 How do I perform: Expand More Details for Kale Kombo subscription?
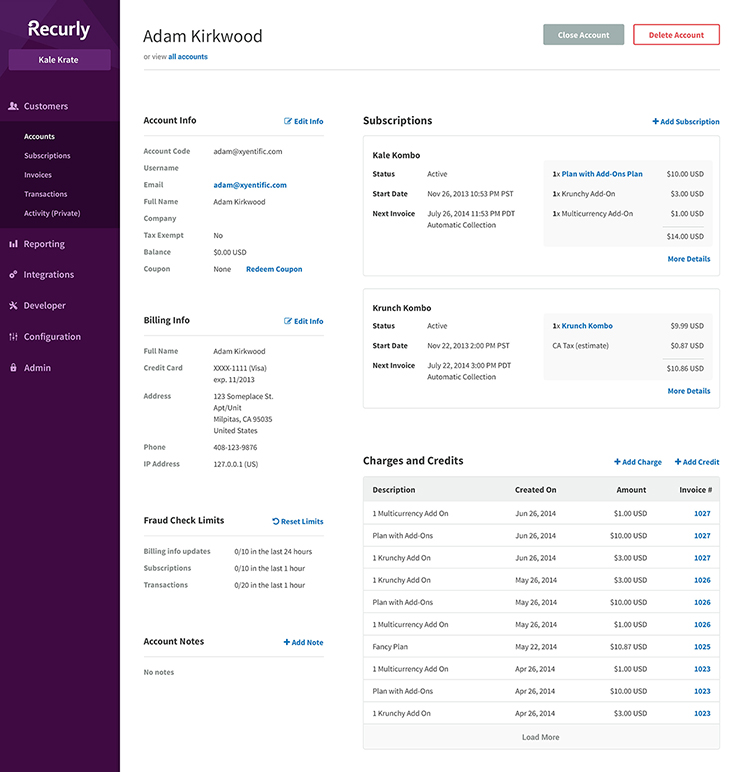[688, 259]
